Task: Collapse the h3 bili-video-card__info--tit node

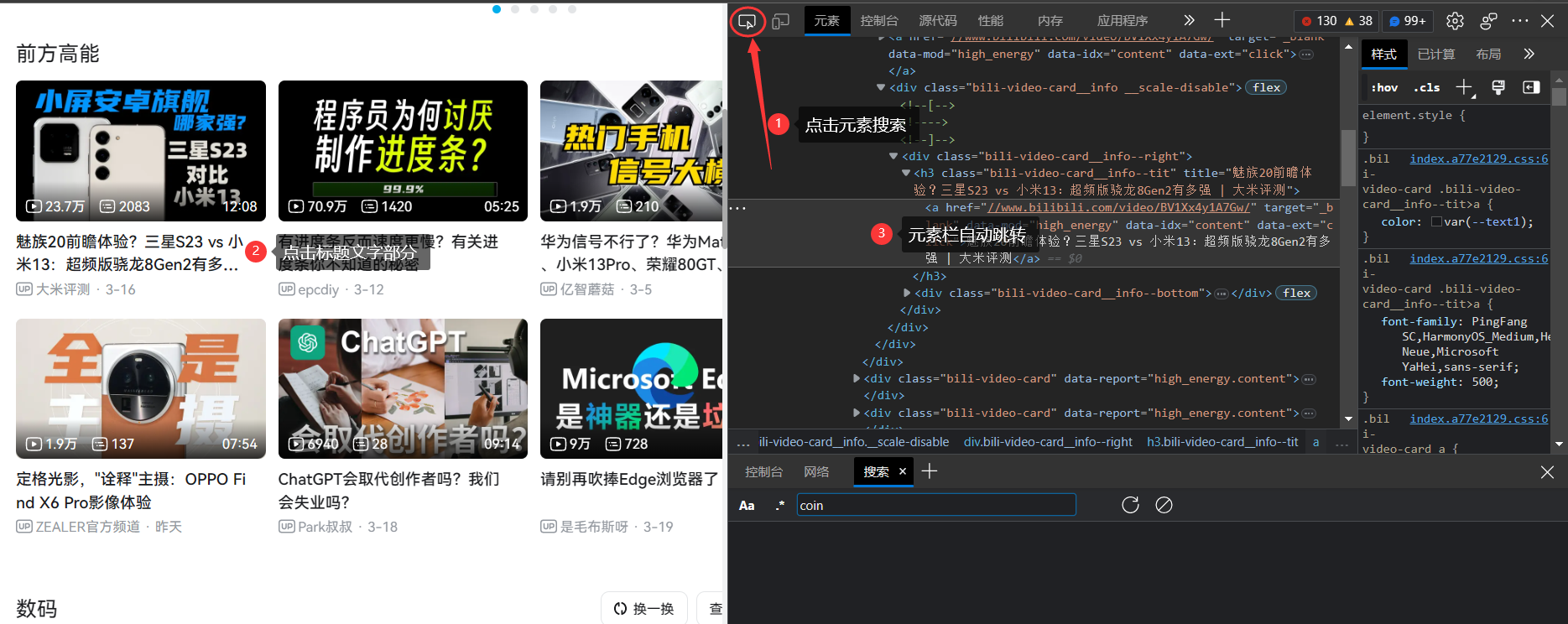Action: (906, 174)
